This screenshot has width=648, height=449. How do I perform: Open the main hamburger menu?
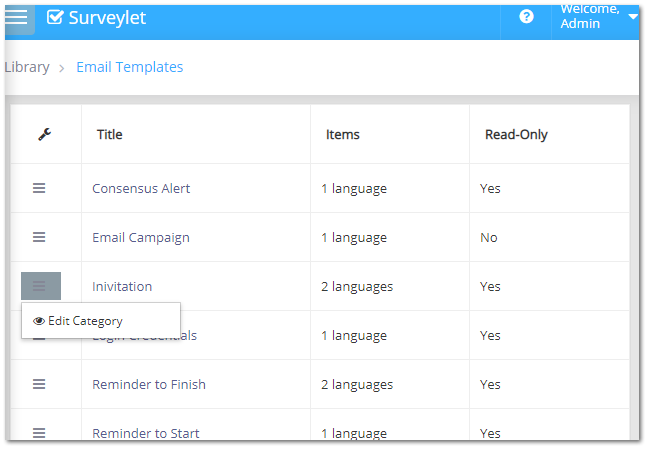[17, 18]
